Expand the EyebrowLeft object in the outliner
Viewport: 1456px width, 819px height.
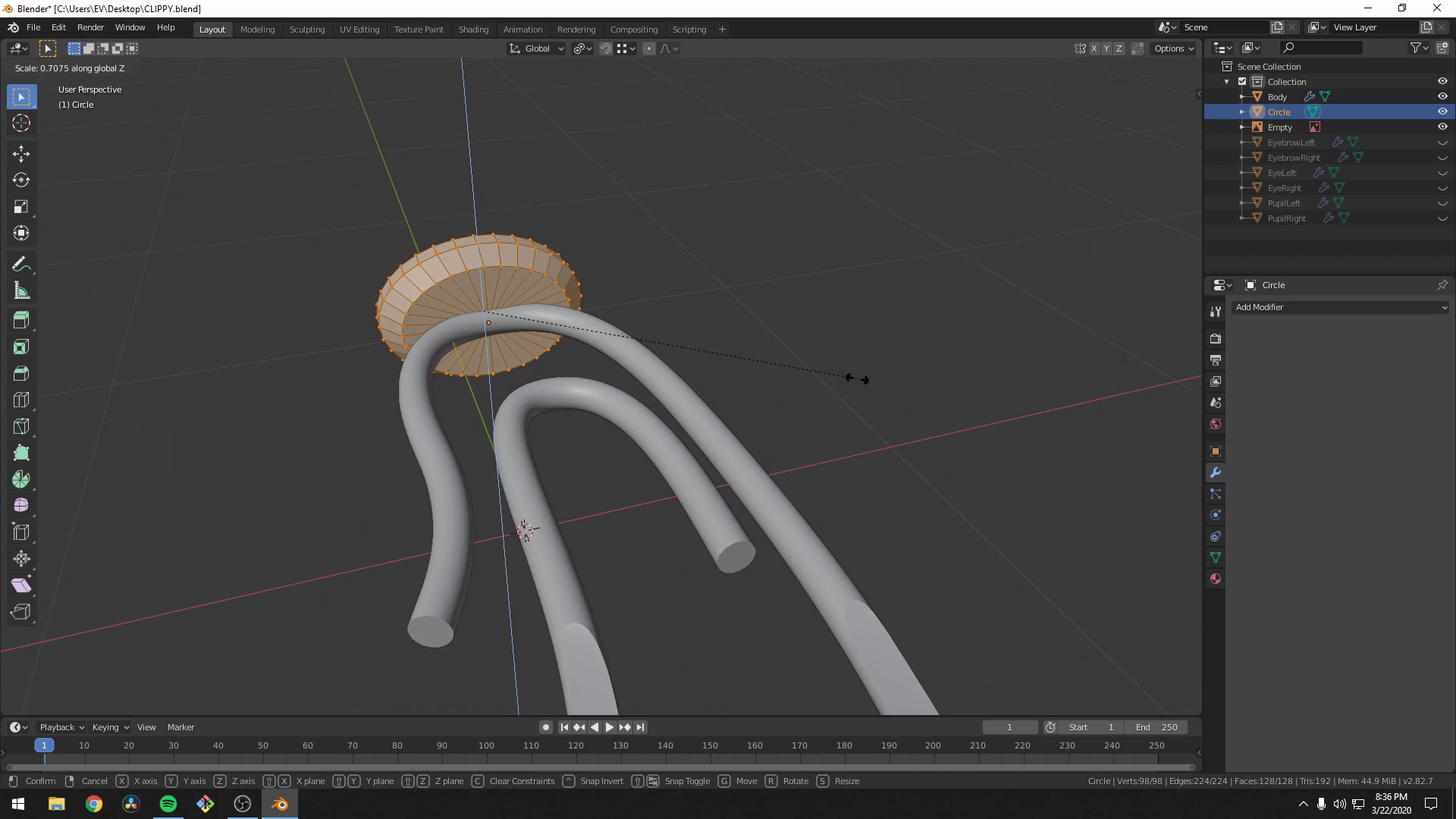[x=1241, y=142]
